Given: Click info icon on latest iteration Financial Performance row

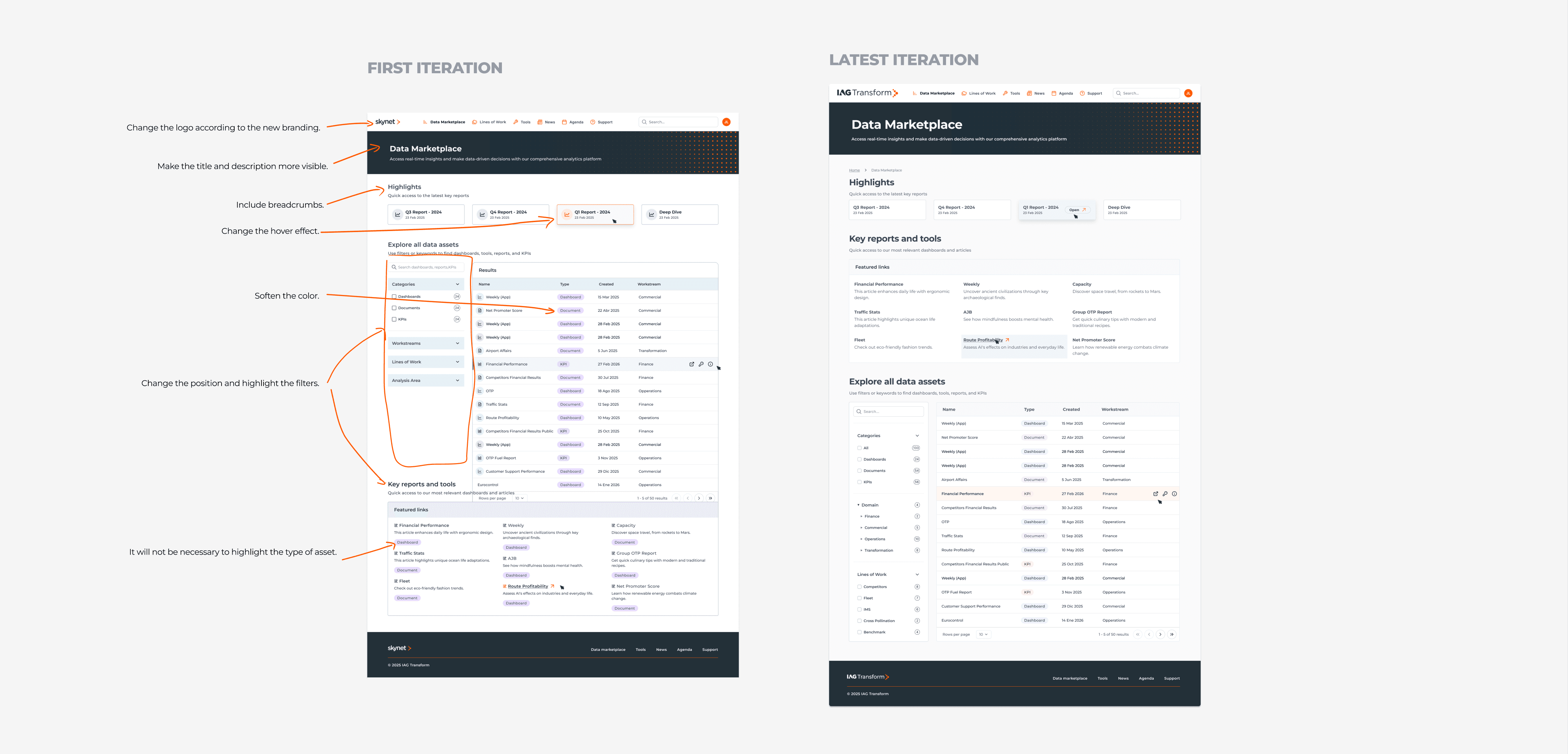Looking at the screenshot, I should coord(1174,493).
